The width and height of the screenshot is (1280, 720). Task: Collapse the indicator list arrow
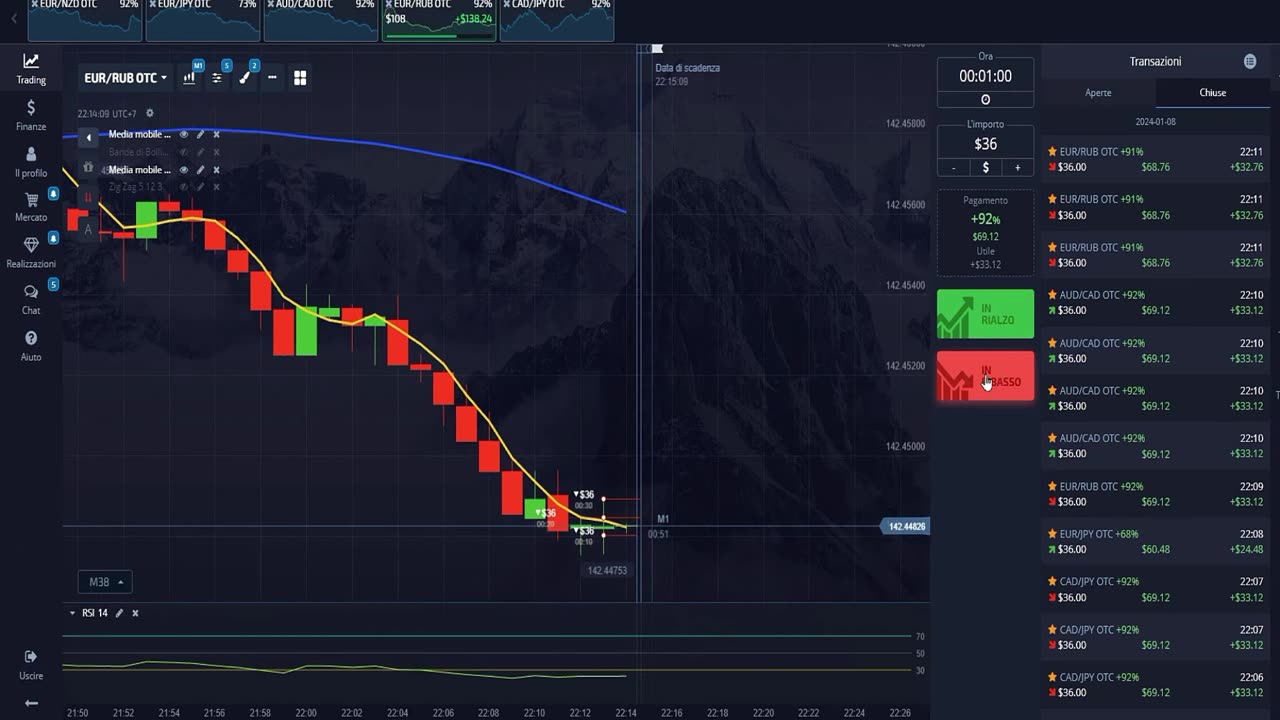tap(89, 138)
